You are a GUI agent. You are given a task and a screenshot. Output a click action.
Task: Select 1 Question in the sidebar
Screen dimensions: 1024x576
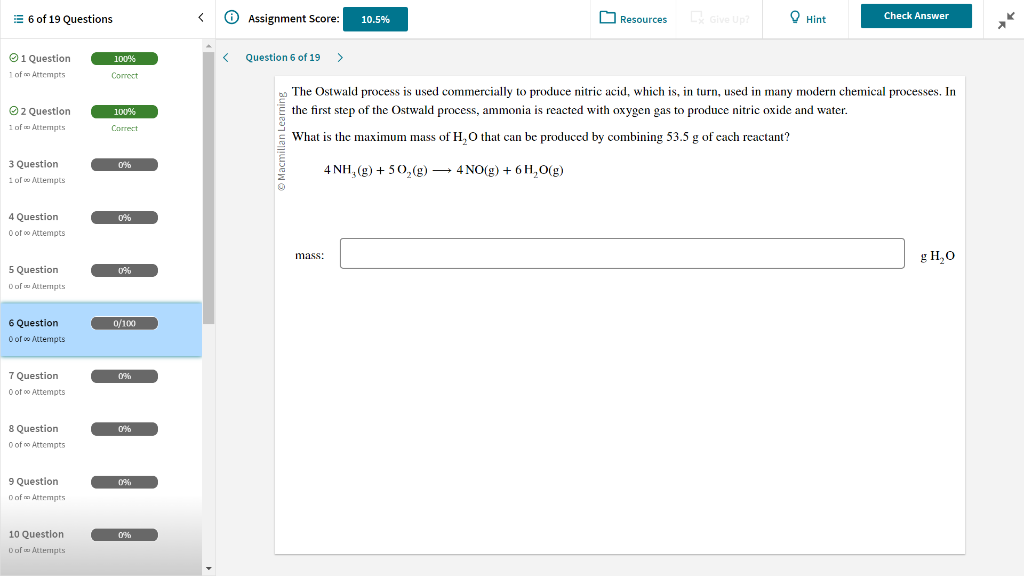click(x=101, y=65)
